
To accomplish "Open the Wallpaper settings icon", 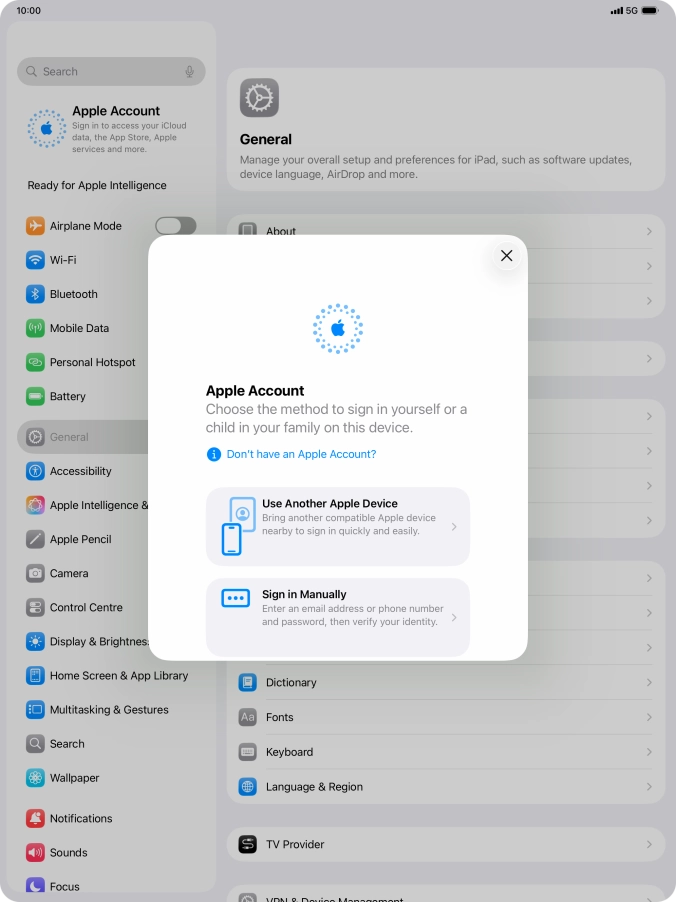I will 36,778.
